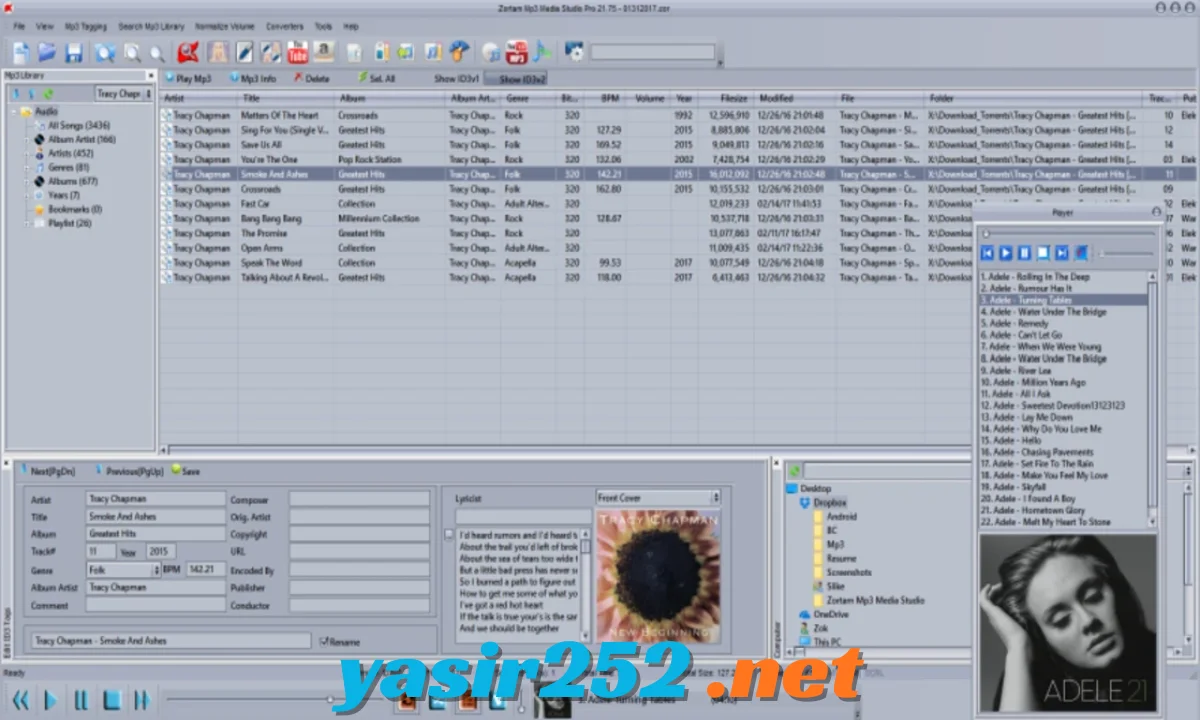This screenshot has height=720, width=1200.
Task: Open the Tools menu
Action: coord(323,26)
